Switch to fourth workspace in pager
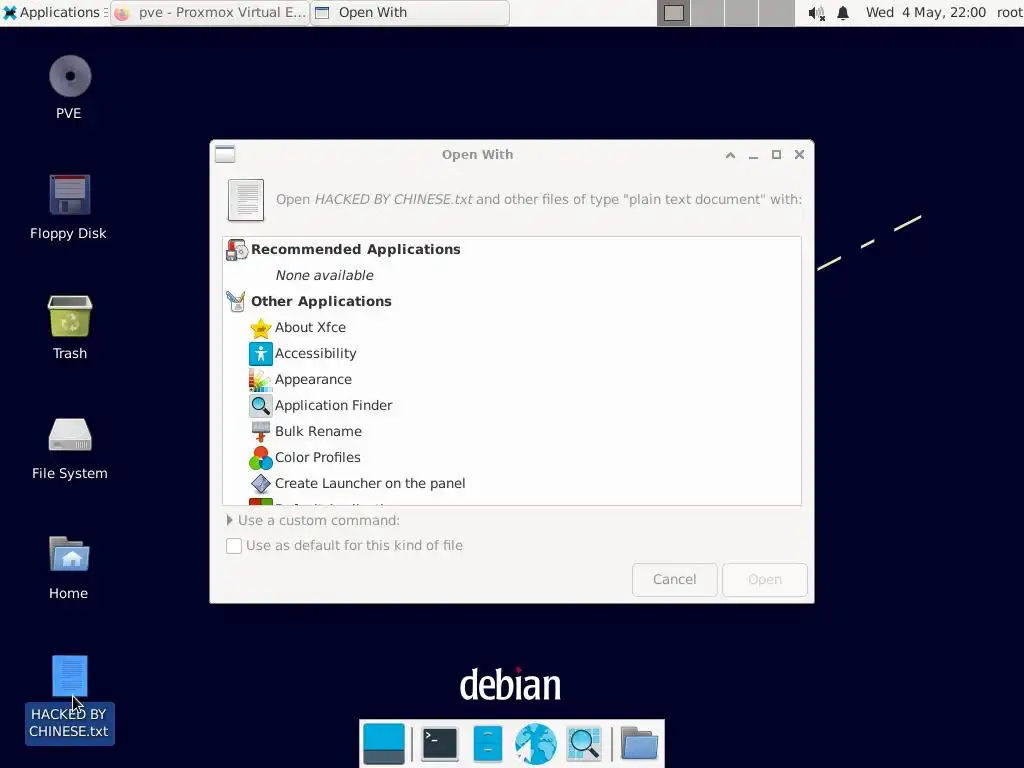 tap(776, 13)
